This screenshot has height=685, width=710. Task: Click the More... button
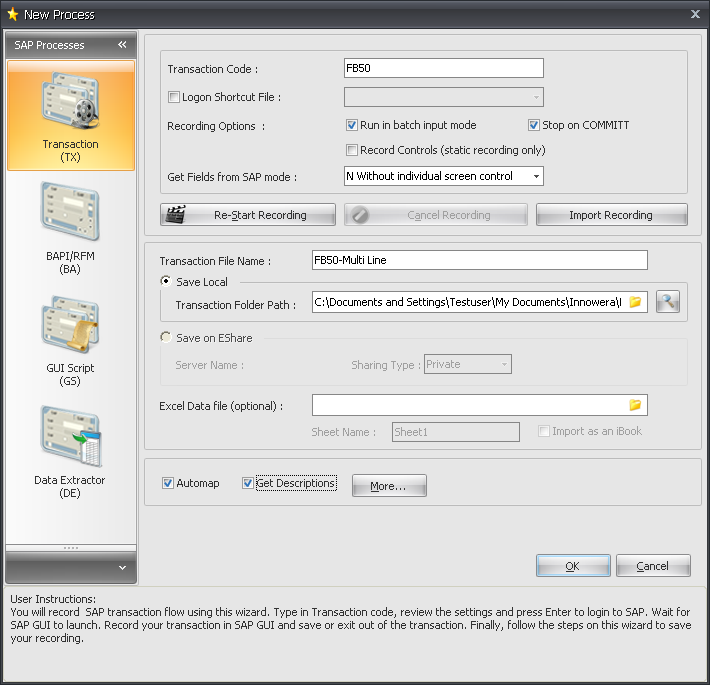pos(389,486)
